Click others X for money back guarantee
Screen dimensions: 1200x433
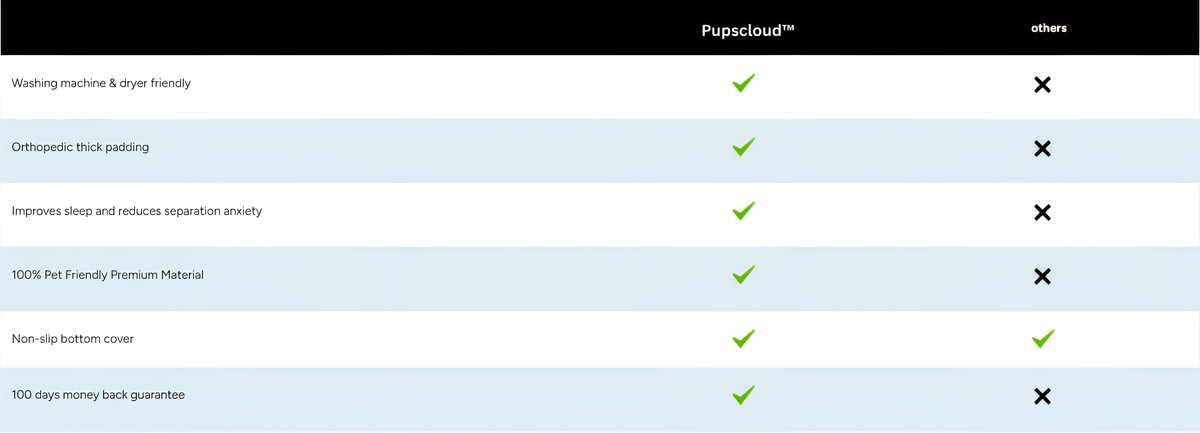tap(1042, 397)
